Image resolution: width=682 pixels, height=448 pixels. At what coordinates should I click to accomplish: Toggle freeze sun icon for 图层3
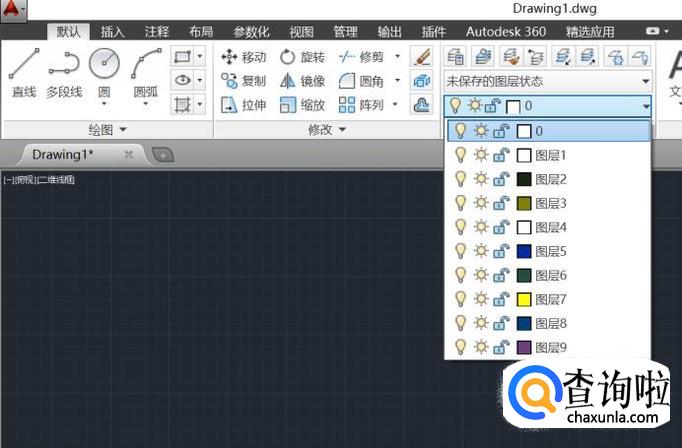pyautogui.click(x=480, y=203)
